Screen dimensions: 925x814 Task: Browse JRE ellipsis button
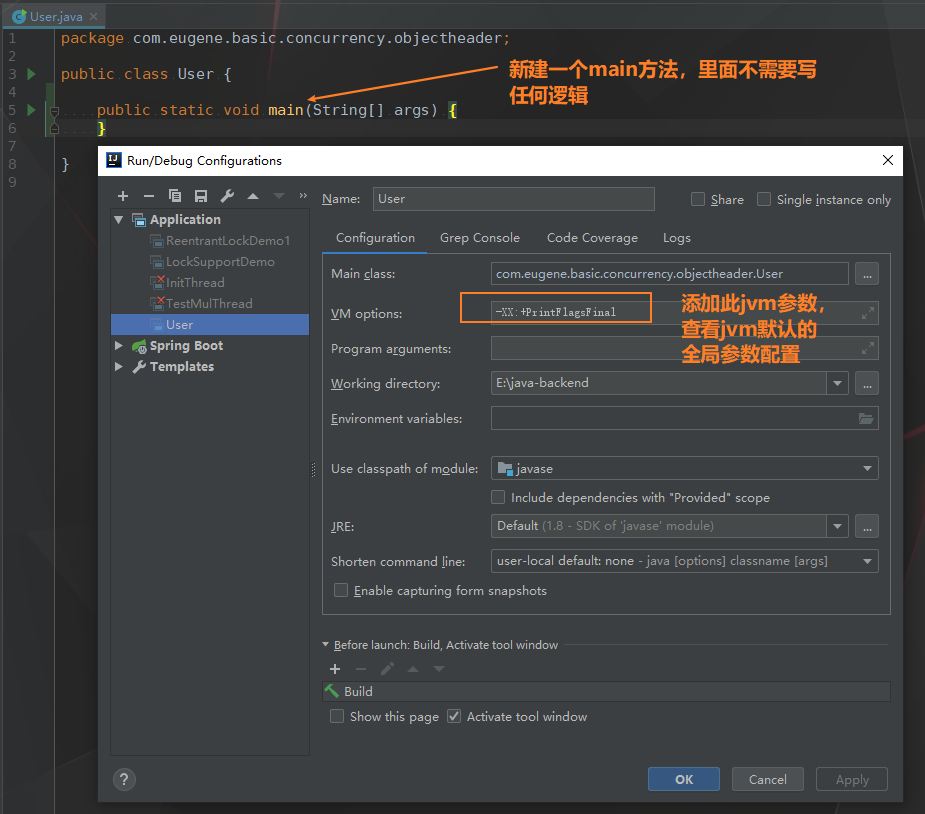(x=867, y=526)
